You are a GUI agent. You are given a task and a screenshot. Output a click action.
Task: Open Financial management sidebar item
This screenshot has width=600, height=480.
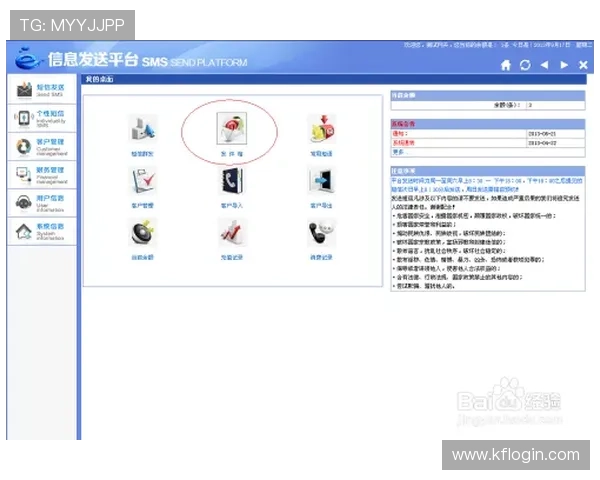click(x=41, y=175)
